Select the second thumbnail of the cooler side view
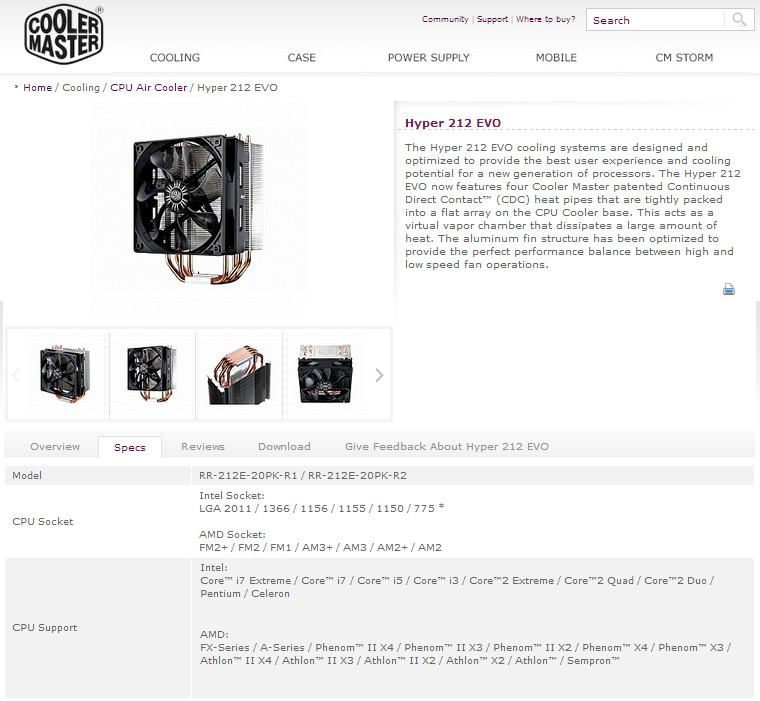The image size is (760, 701). [x=152, y=374]
